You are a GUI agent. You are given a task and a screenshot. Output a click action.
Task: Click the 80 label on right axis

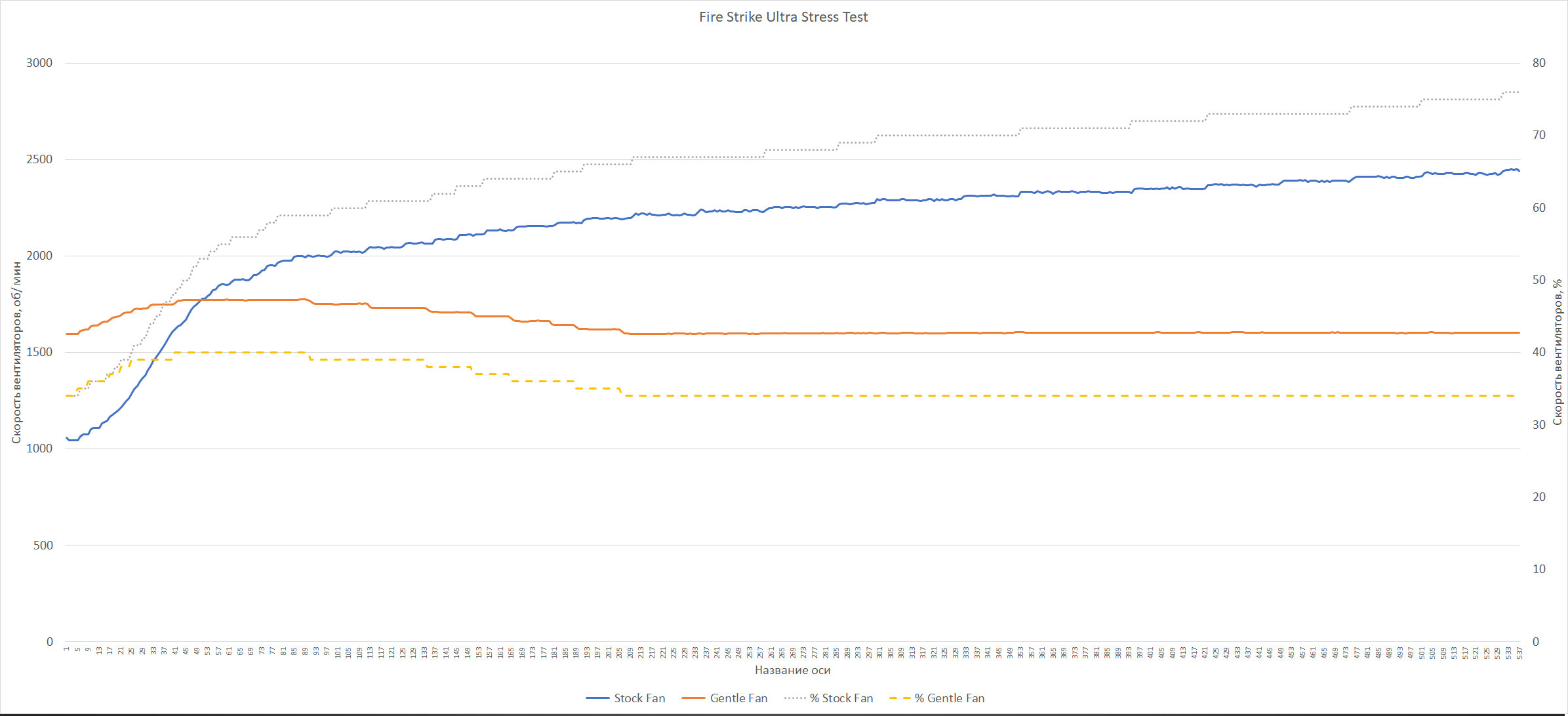tap(1538, 63)
